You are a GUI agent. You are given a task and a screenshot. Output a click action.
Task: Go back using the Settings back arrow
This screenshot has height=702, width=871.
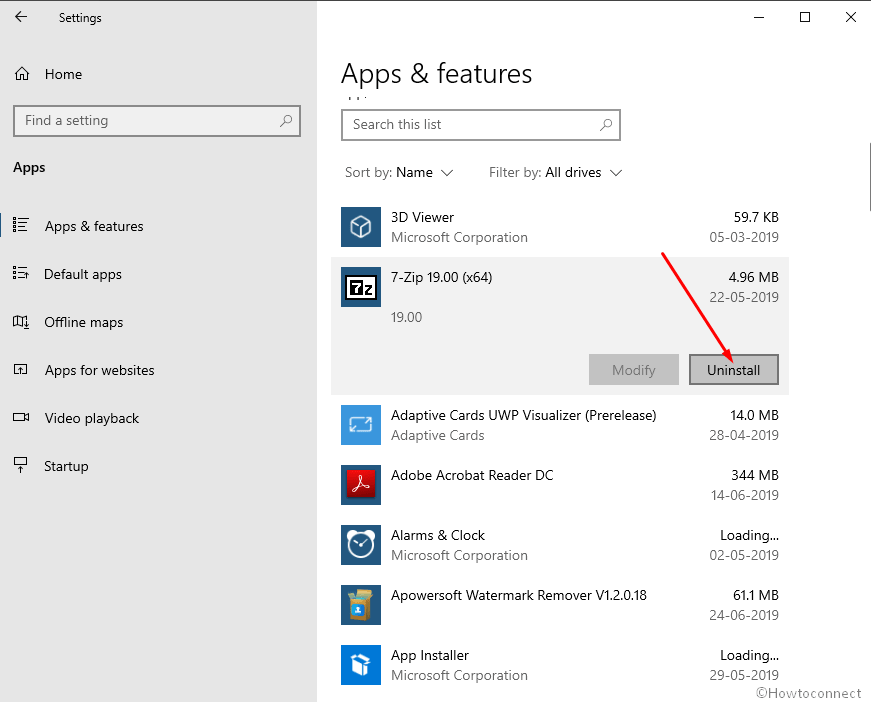[x=21, y=17]
